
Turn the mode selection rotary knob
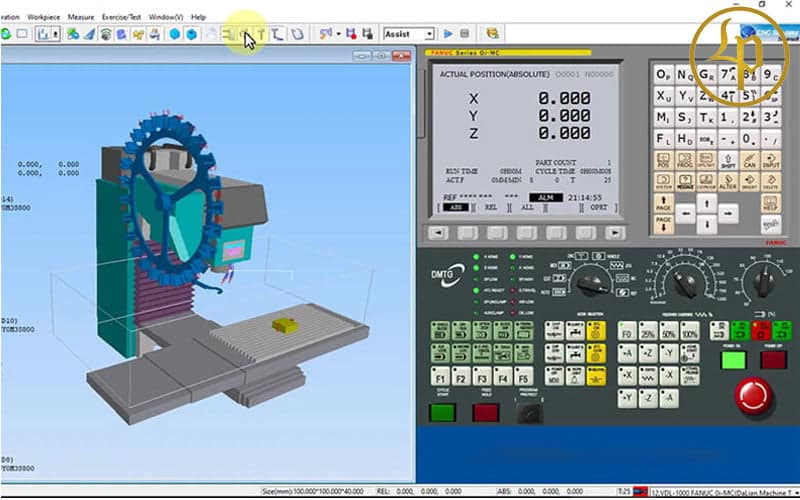592,282
